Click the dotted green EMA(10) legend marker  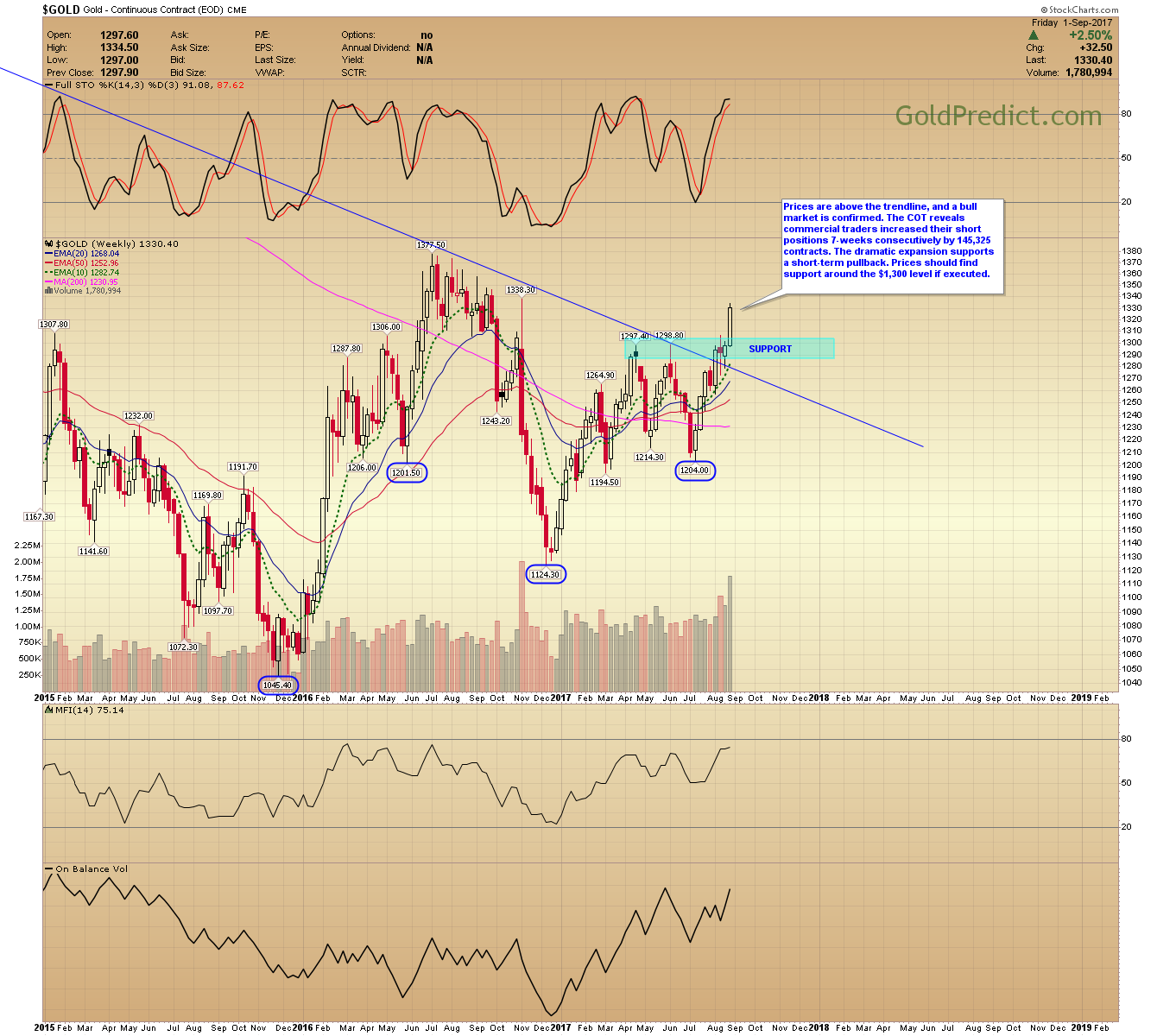[48, 273]
